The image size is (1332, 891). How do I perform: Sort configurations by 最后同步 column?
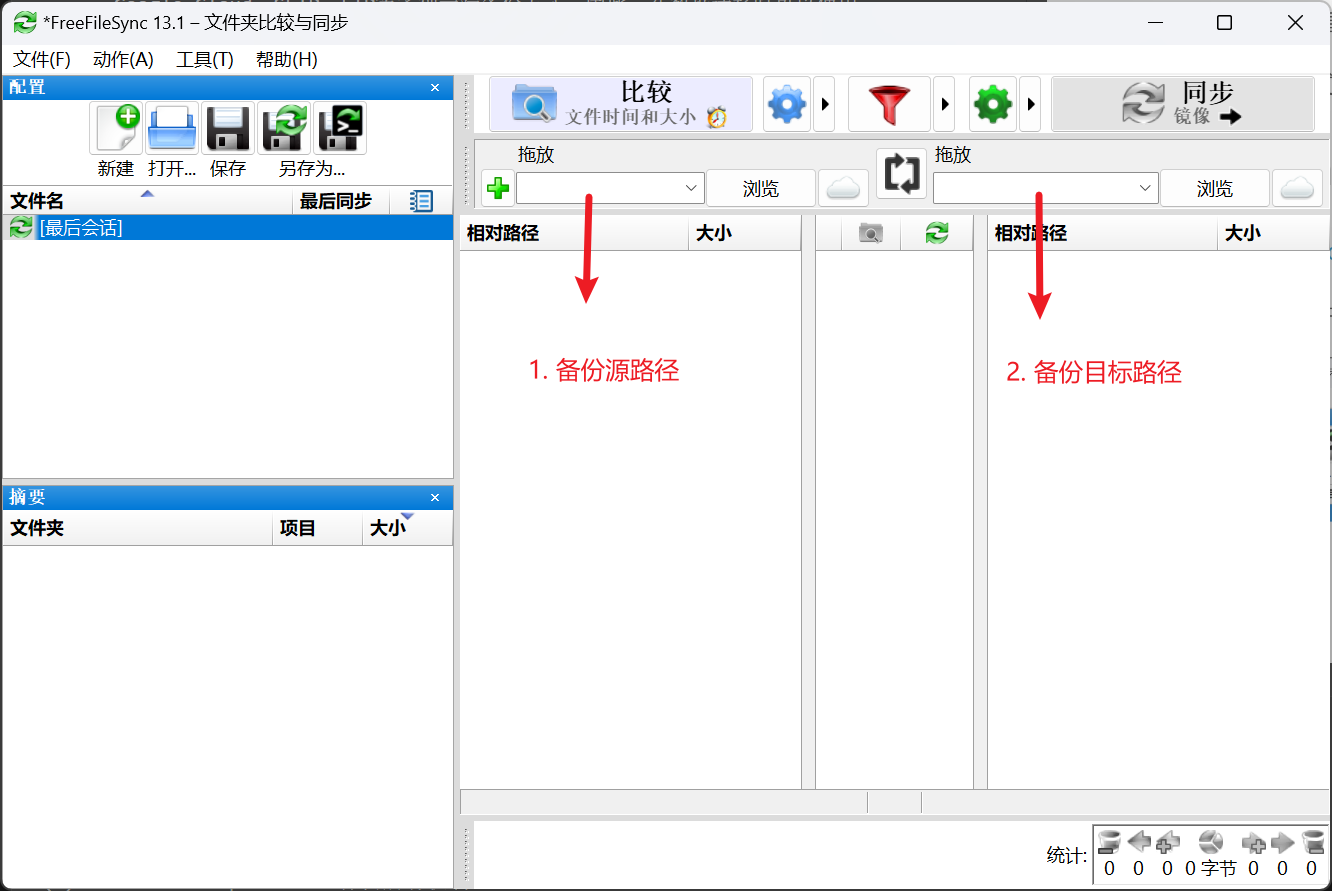[x=342, y=201]
